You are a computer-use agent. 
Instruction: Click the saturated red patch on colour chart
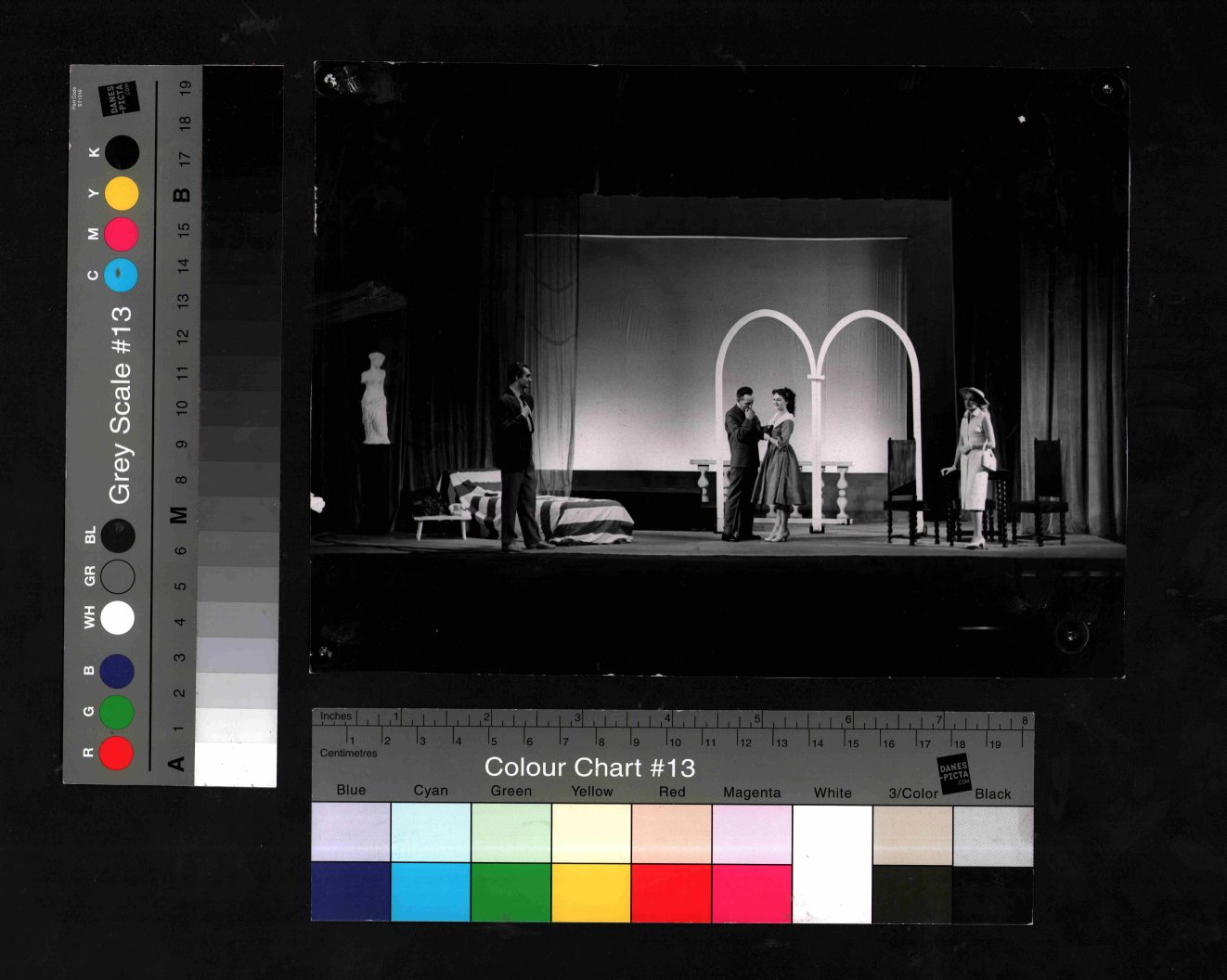point(671,893)
